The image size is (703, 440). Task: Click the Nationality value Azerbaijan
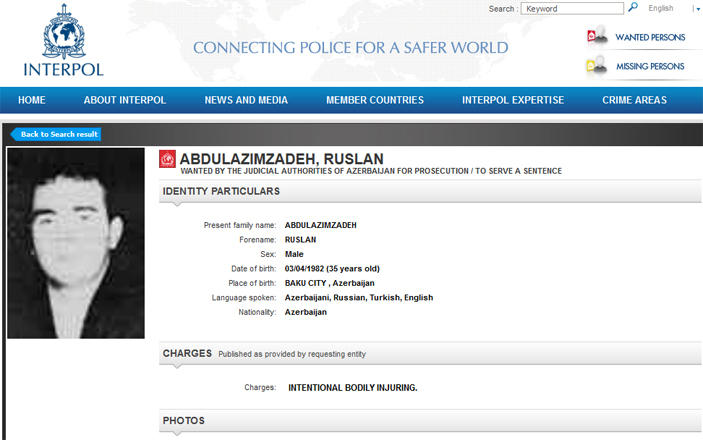[306, 312]
